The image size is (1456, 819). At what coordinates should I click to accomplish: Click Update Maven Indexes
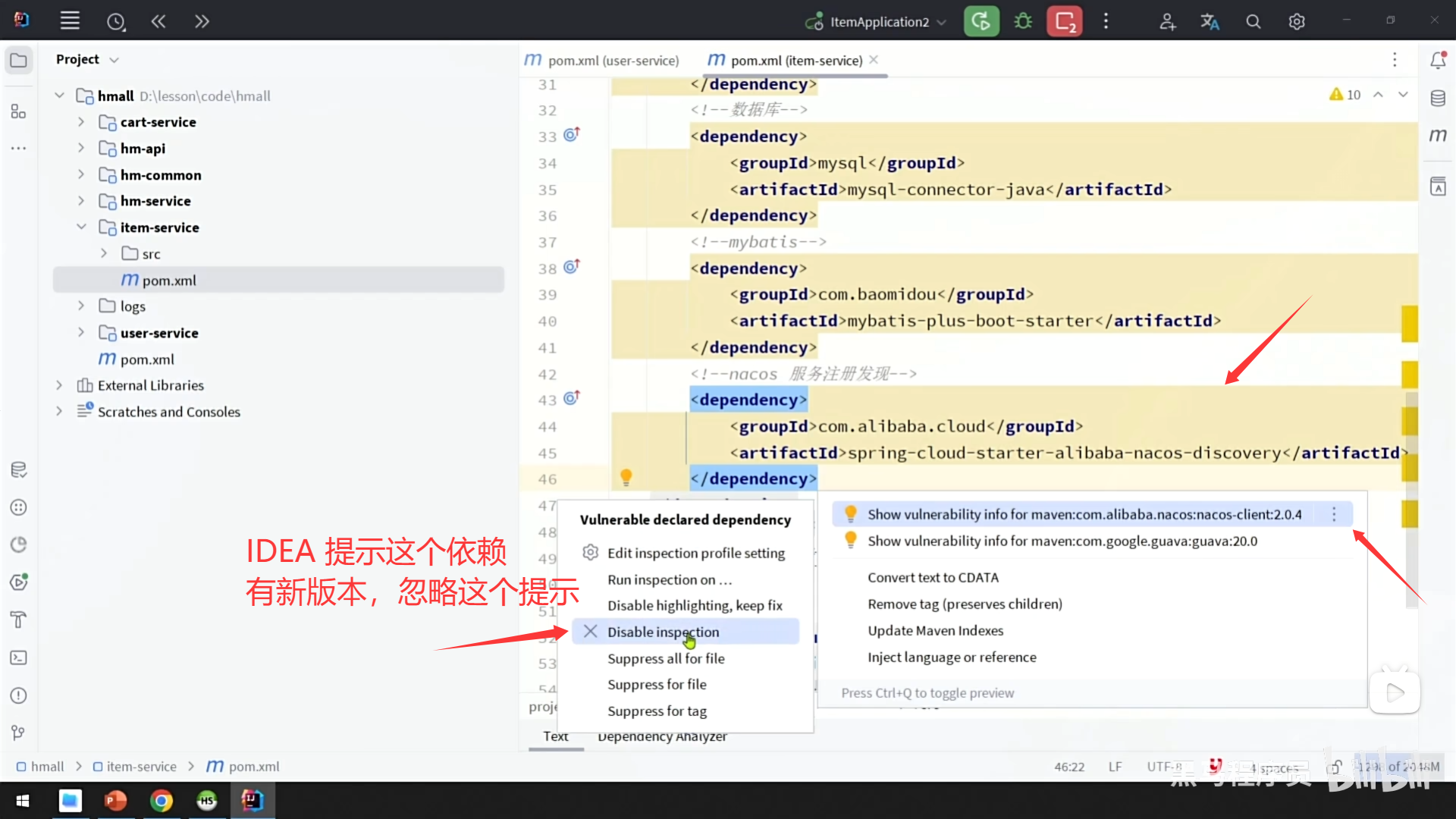click(935, 630)
